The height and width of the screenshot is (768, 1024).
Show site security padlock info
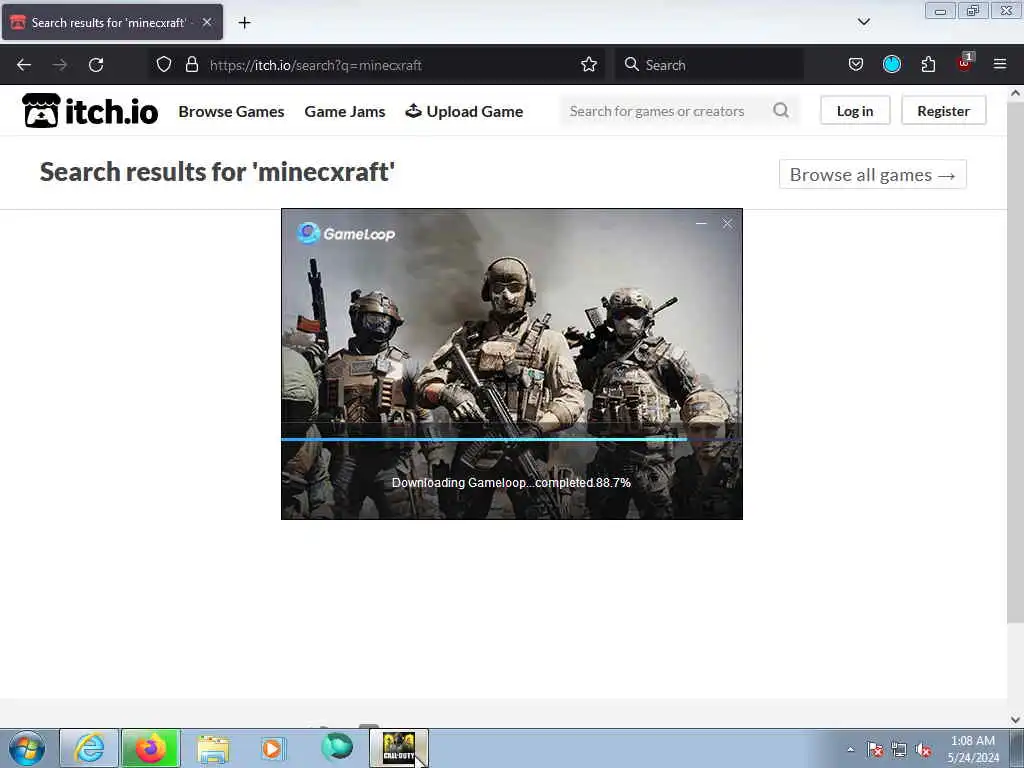191,64
